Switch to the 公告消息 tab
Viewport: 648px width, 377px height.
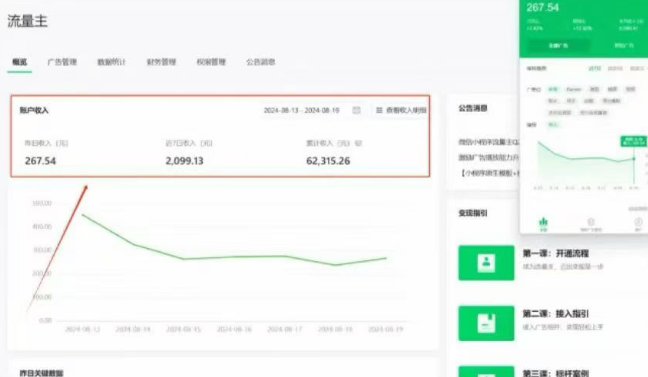[x=260, y=62]
